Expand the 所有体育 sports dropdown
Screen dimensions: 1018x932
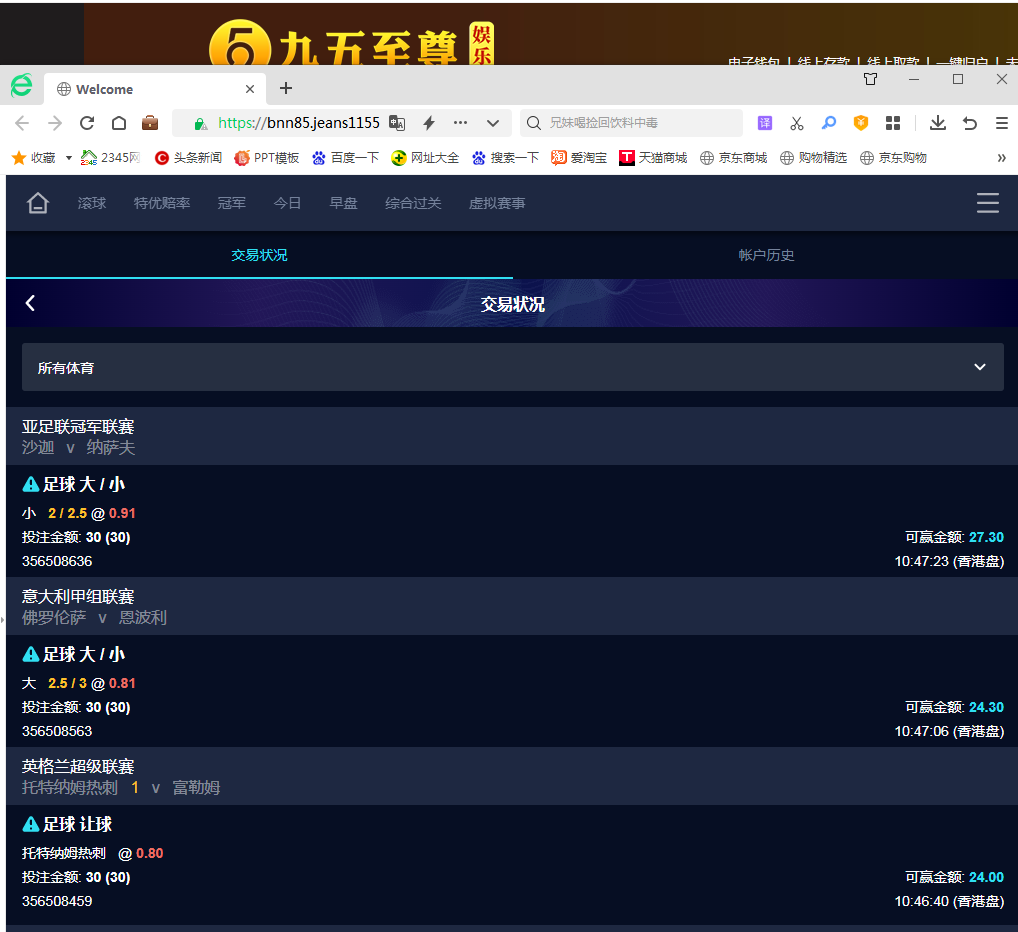513,367
